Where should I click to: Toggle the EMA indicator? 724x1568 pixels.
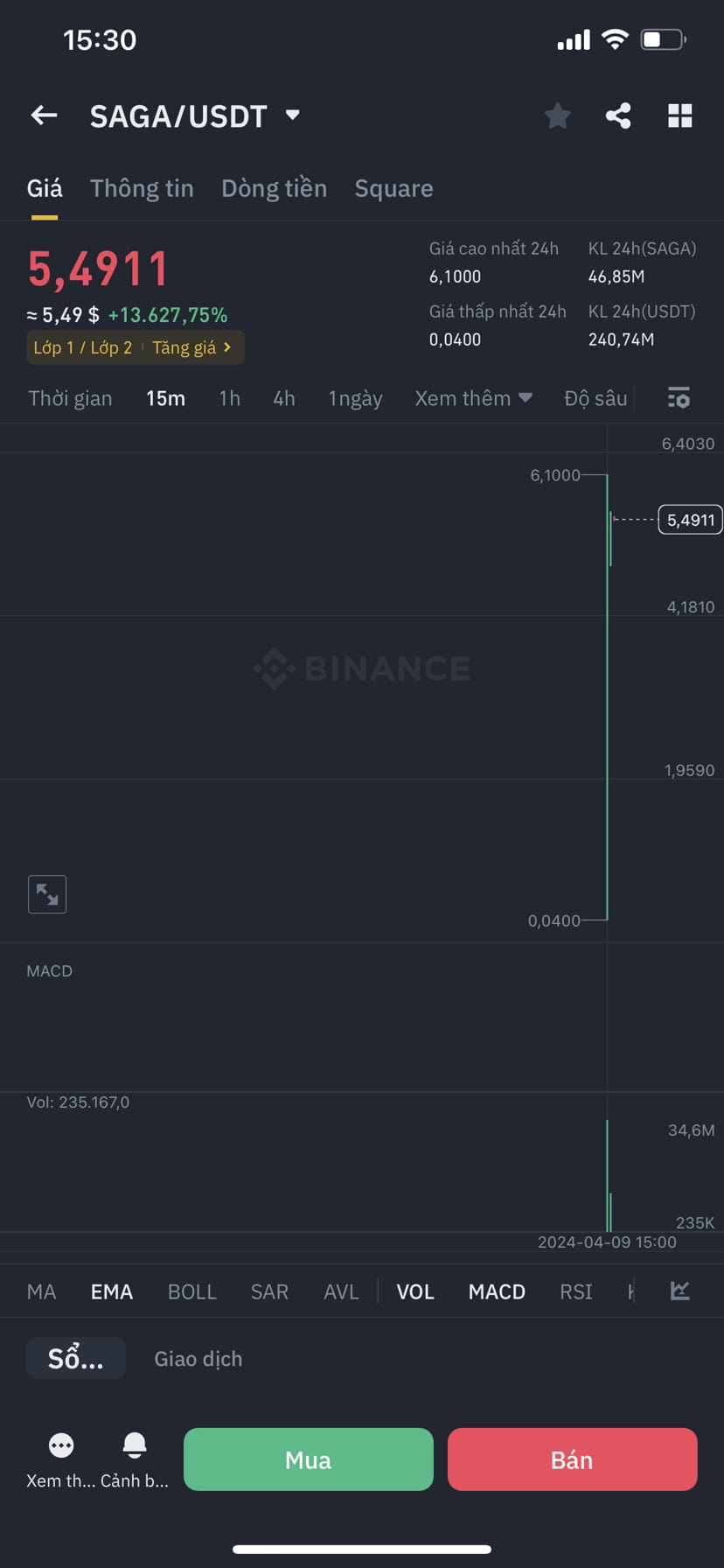tap(112, 1291)
